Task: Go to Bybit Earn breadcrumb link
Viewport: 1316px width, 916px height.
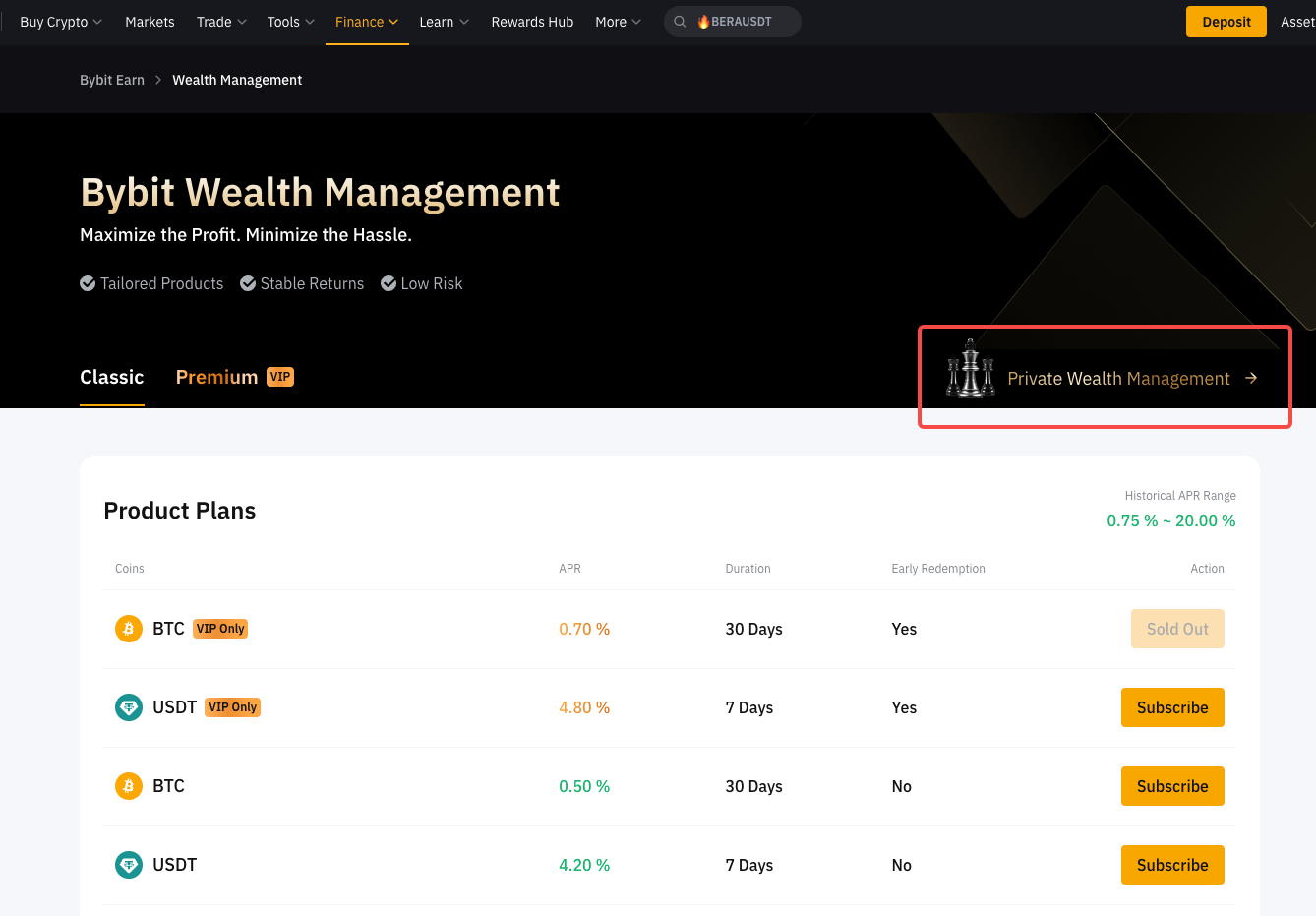Action: [112, 80]
